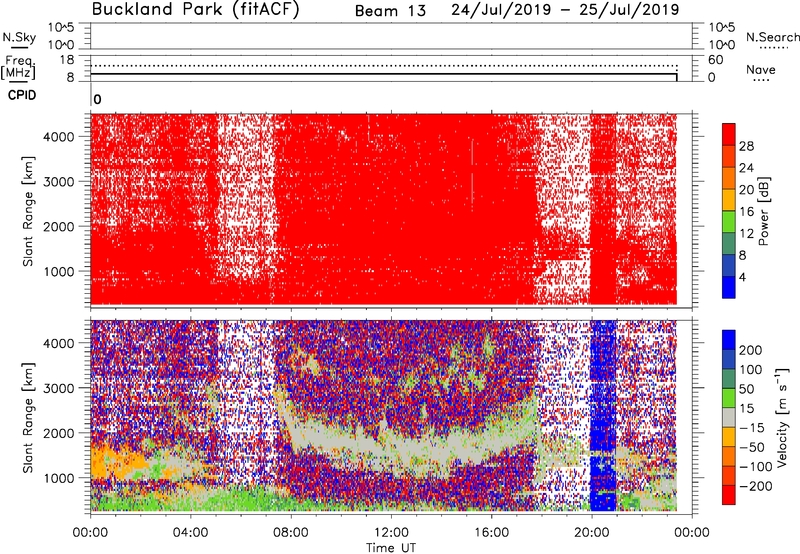This screenshot has height=554, width=800.
Task: Click the '60' Nave axis tick
Action: 716,60
